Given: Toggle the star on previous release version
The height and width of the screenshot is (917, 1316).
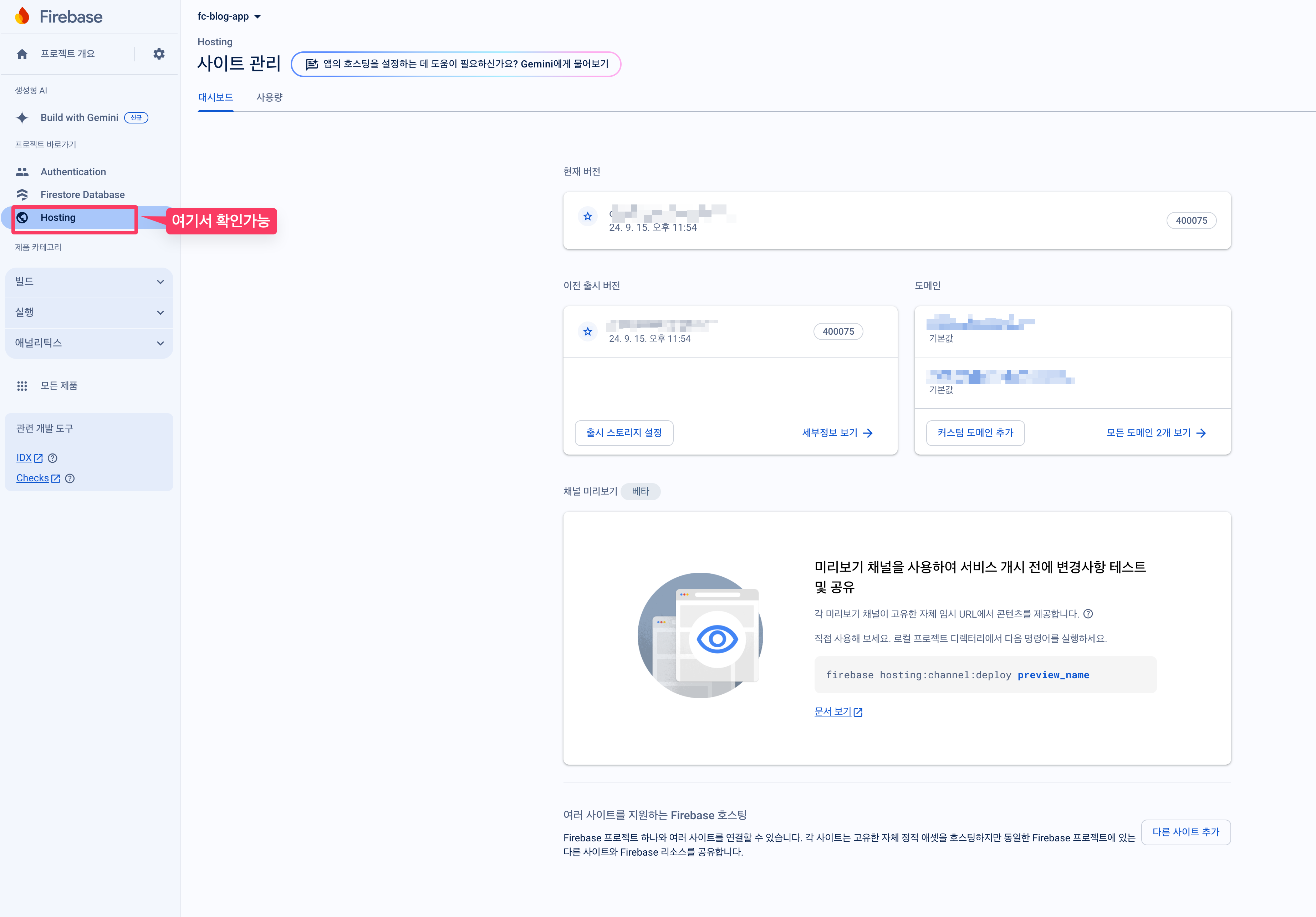Looking at the screenshot, I should (x=587, y=331).
